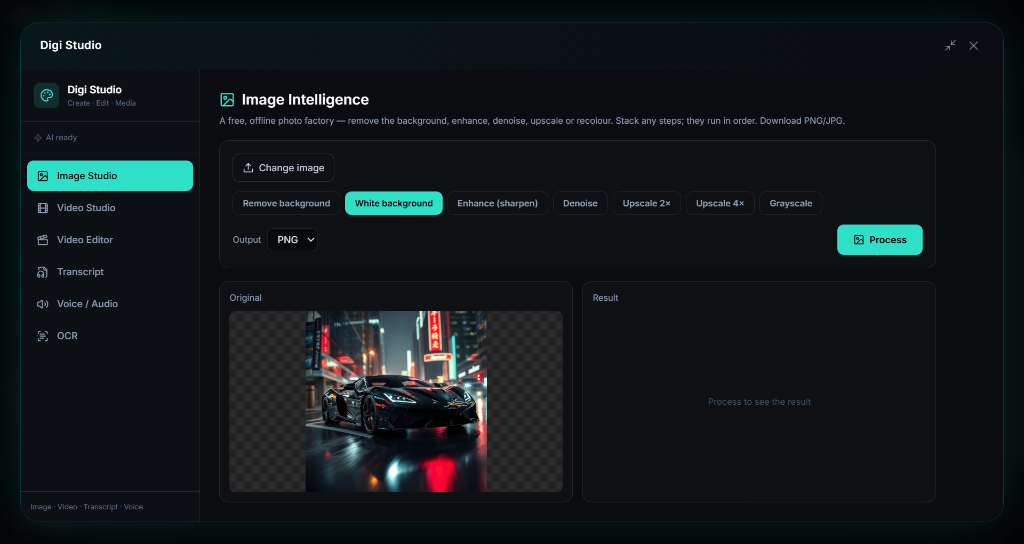Toggle the Remove background step
1024x544 pixels.
tap(286, 203)
